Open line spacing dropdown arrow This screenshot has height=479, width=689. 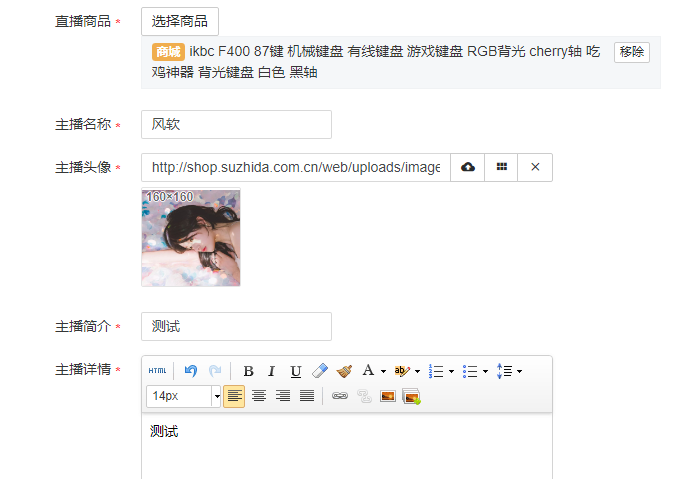(519, 371)
